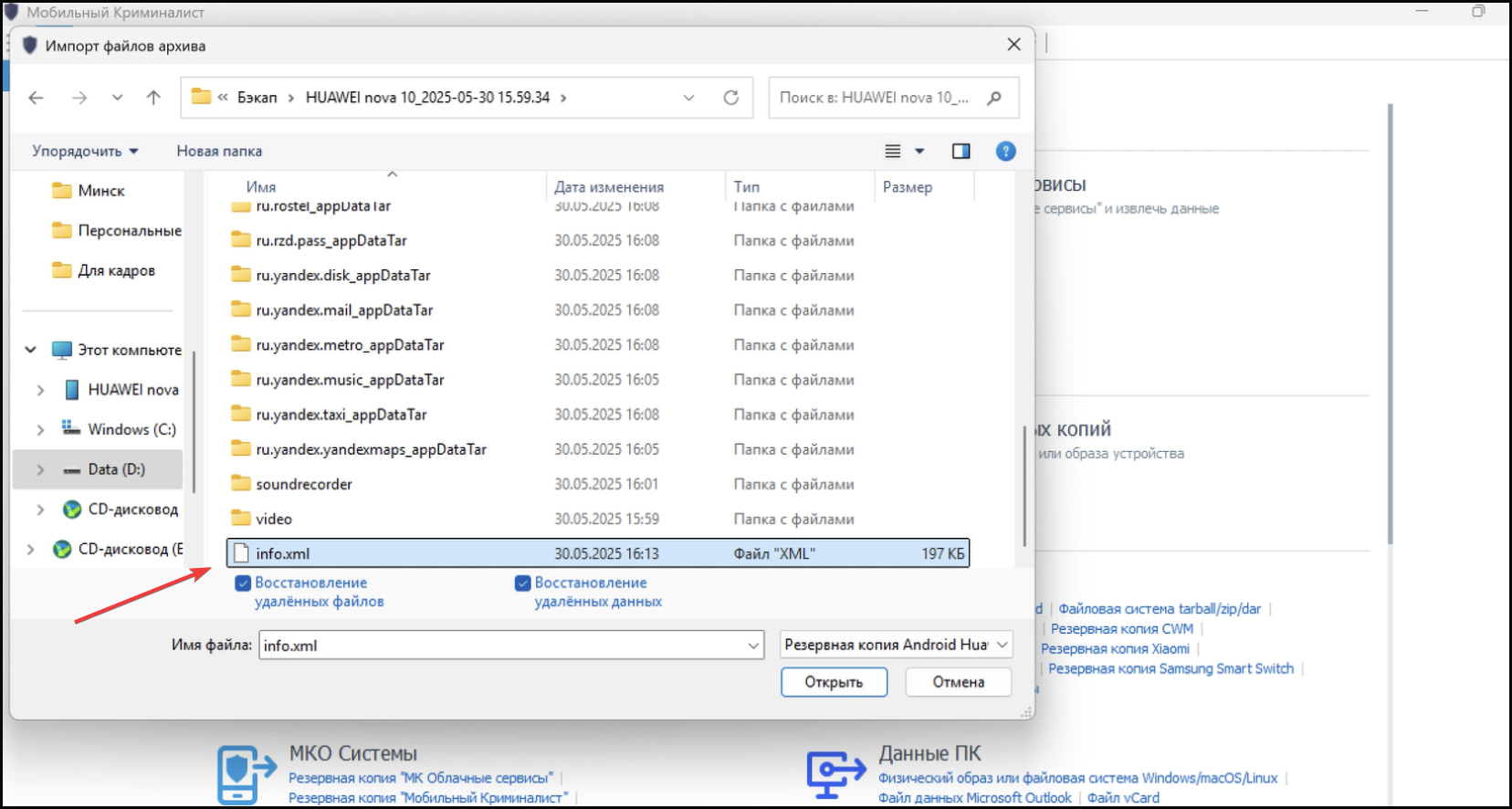Click 'Бэкап' in the address breadcrumb
Image resolution: width=1512 pixels, height=809 pixels.
tap(257, 98)
